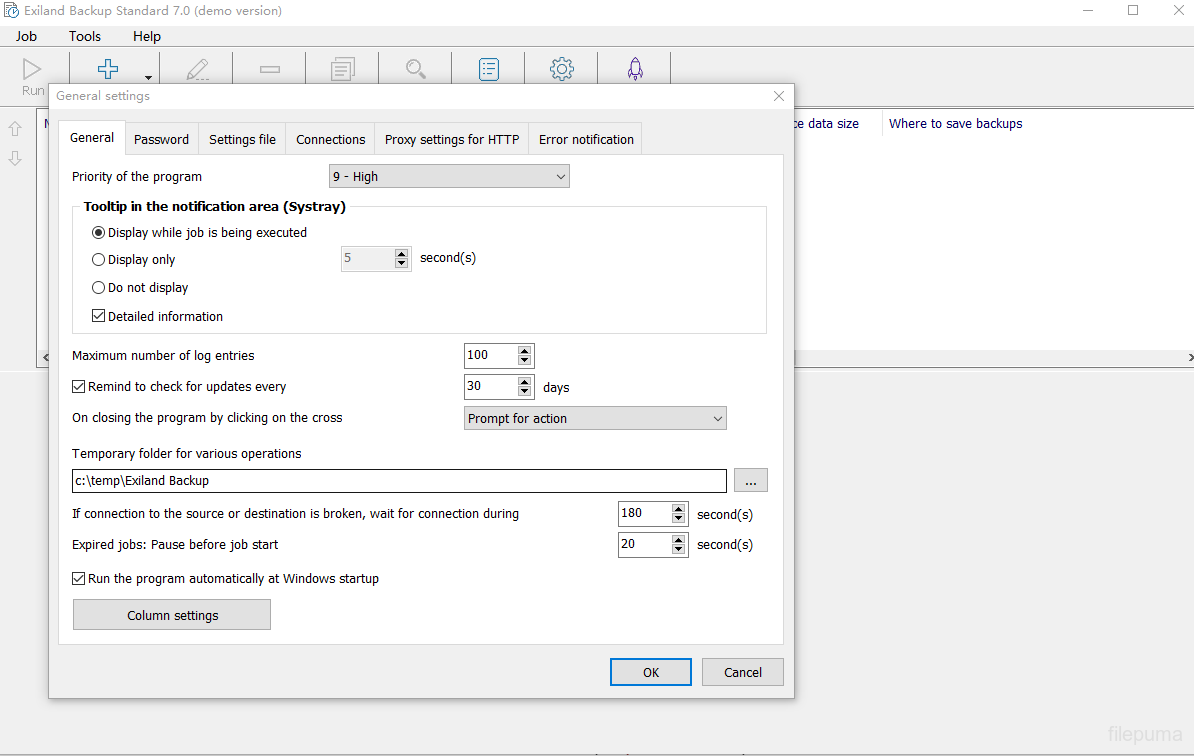
Task: Click the minus delete job icon
Action: [x=269, y=69]
